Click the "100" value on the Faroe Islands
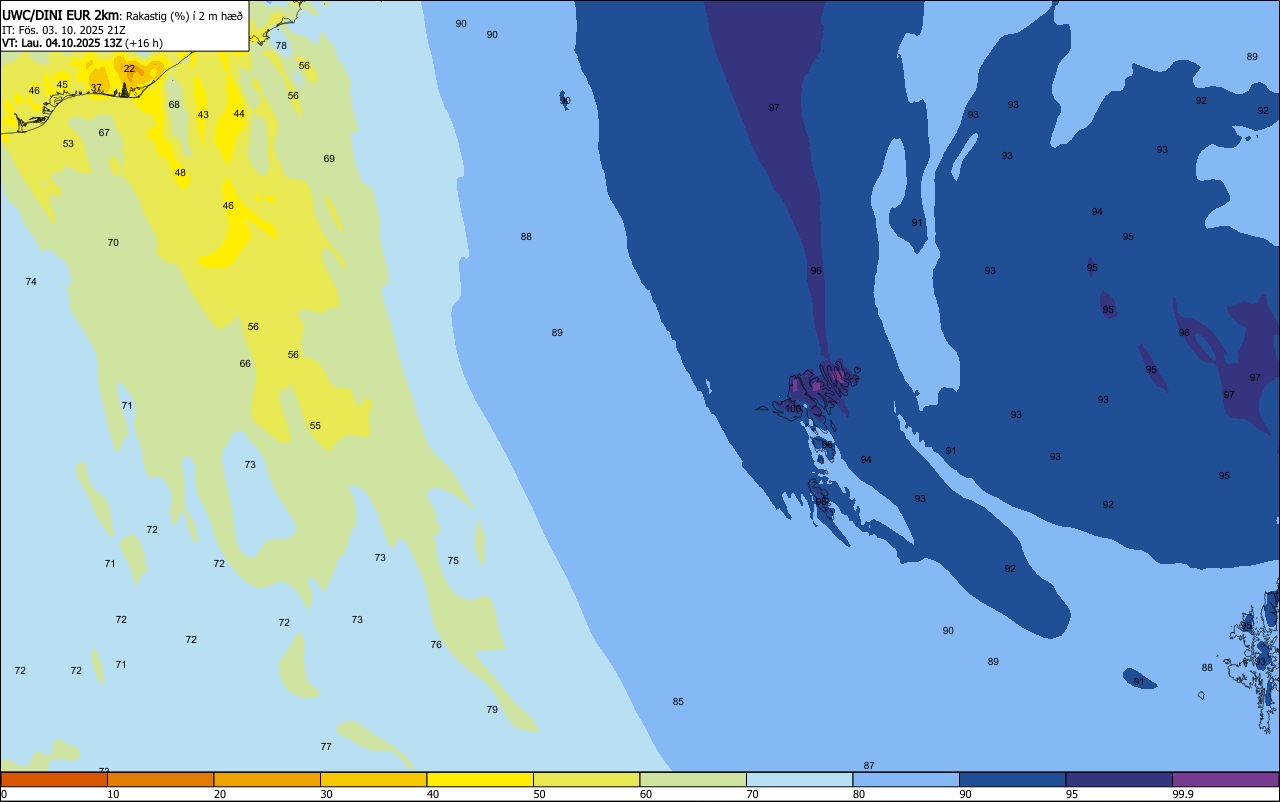1280x802 pixels. coord(793,409)
